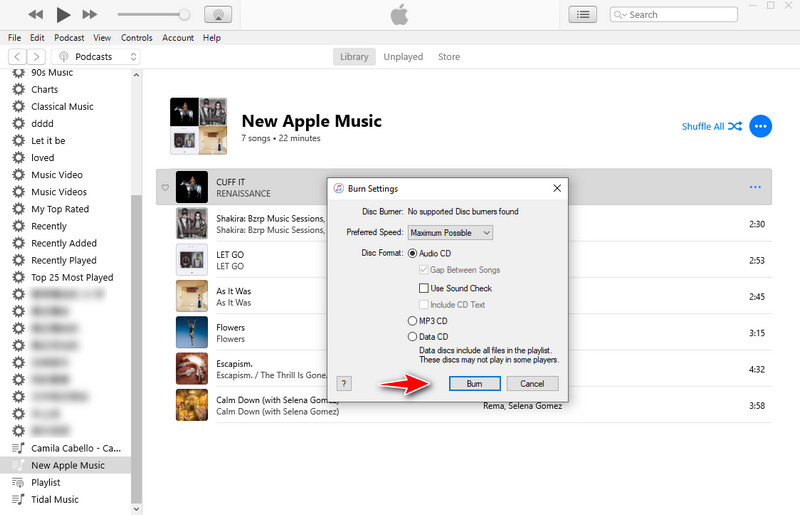Open the blue playlist more-options button

pos(760,127)
